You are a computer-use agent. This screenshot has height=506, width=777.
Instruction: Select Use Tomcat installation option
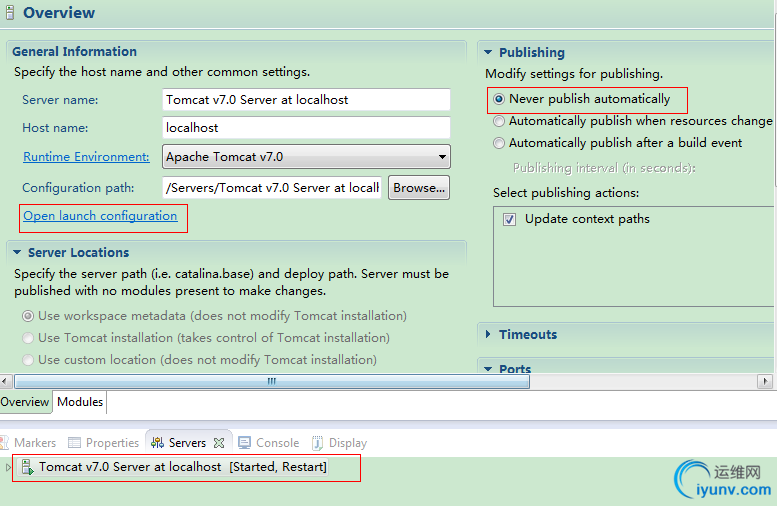[28, 338]
